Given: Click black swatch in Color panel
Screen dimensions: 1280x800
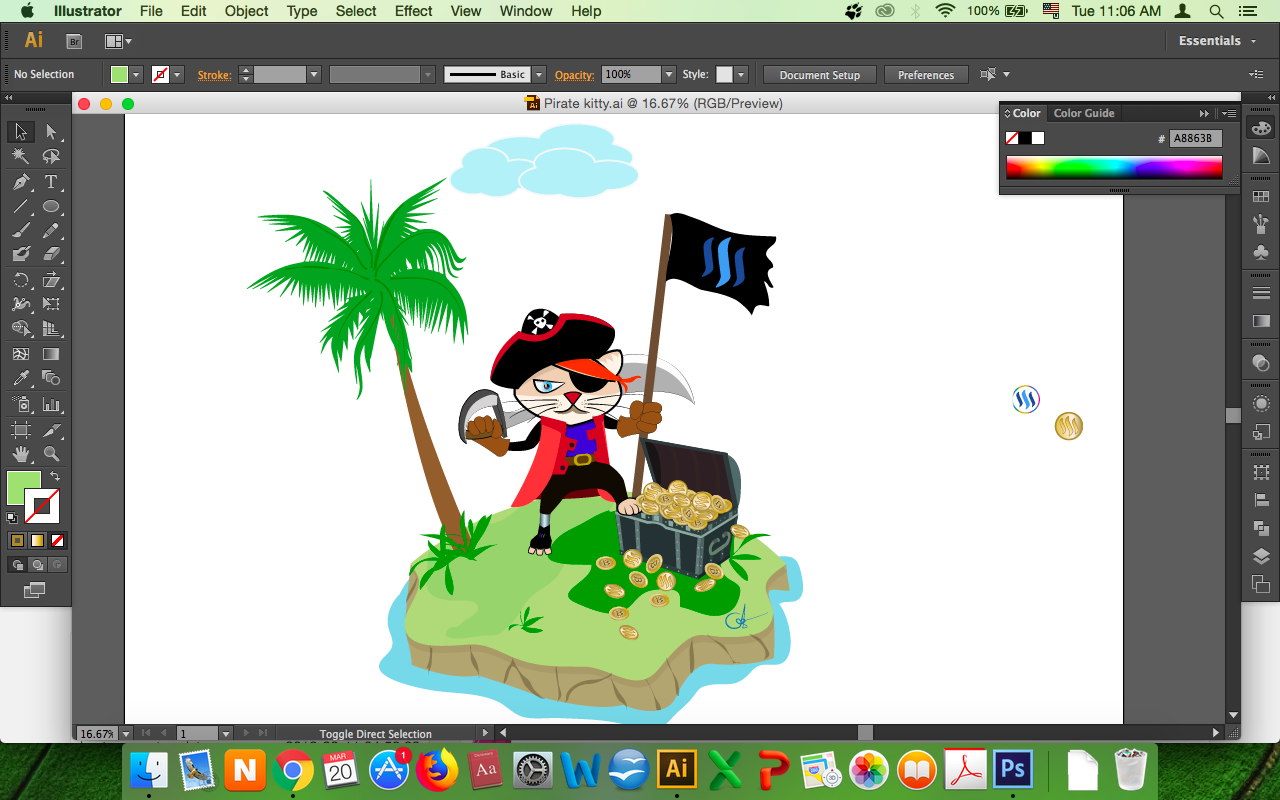Looking at the screenshot, I should (x=1025, y=138).
